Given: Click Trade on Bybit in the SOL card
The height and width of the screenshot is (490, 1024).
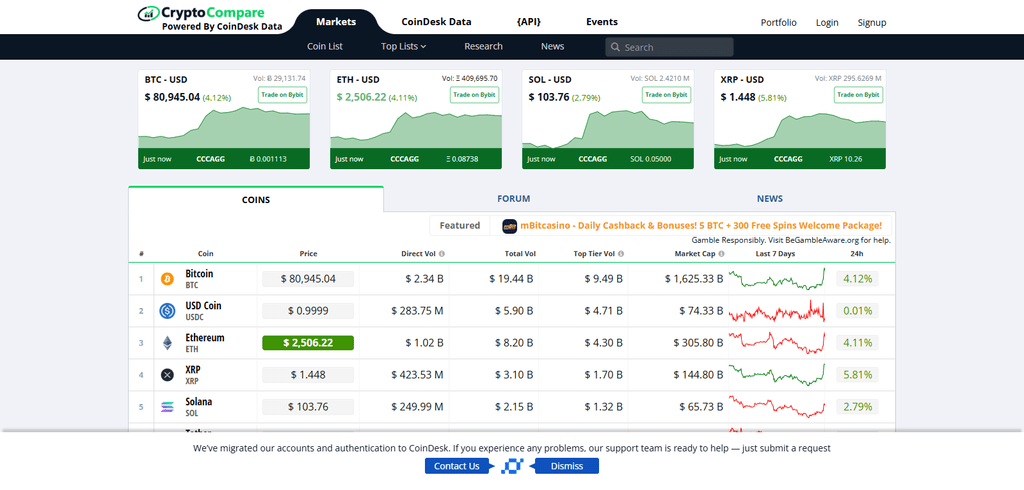Looking at the screenshot, I should click(666, 95).
